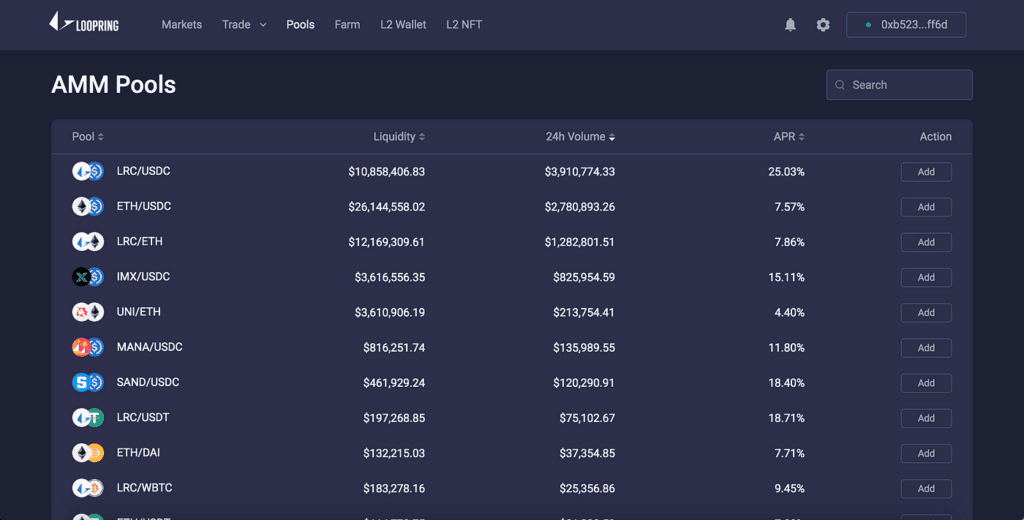Select the LRC/WBTC pool name
The height and width of the screenshot is (520, 1024).
click(144, 489)
